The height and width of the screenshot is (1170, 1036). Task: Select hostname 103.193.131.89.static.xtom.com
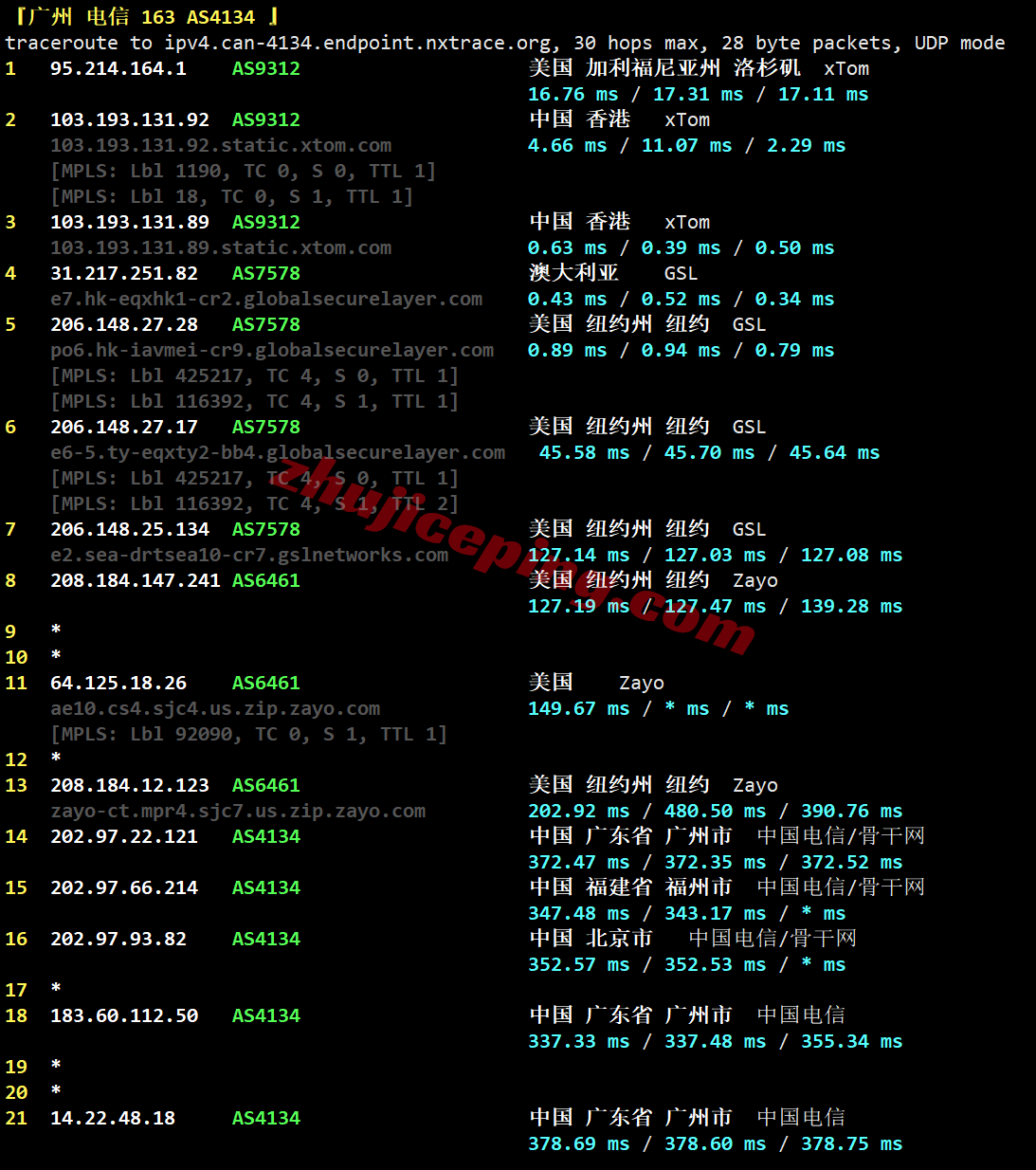point(221,247)
